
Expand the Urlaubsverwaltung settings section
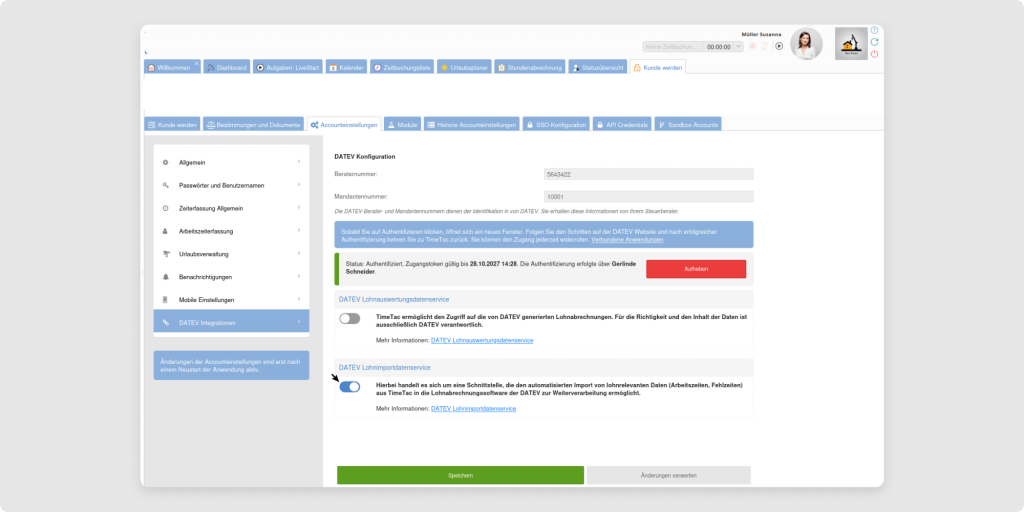pos(231,254)
